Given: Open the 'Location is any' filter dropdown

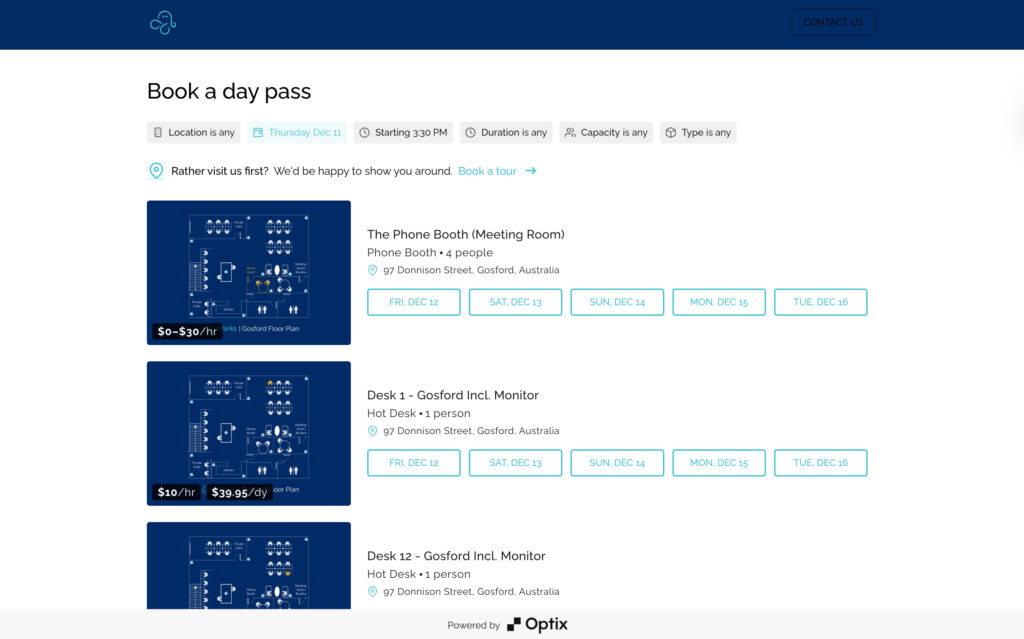Looking at the screenshot, I should coord(193,132).
